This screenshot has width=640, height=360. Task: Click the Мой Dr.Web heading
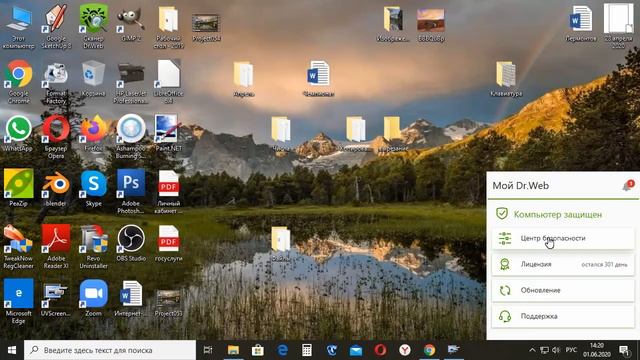pyautogui.click(x=520, y=186)
